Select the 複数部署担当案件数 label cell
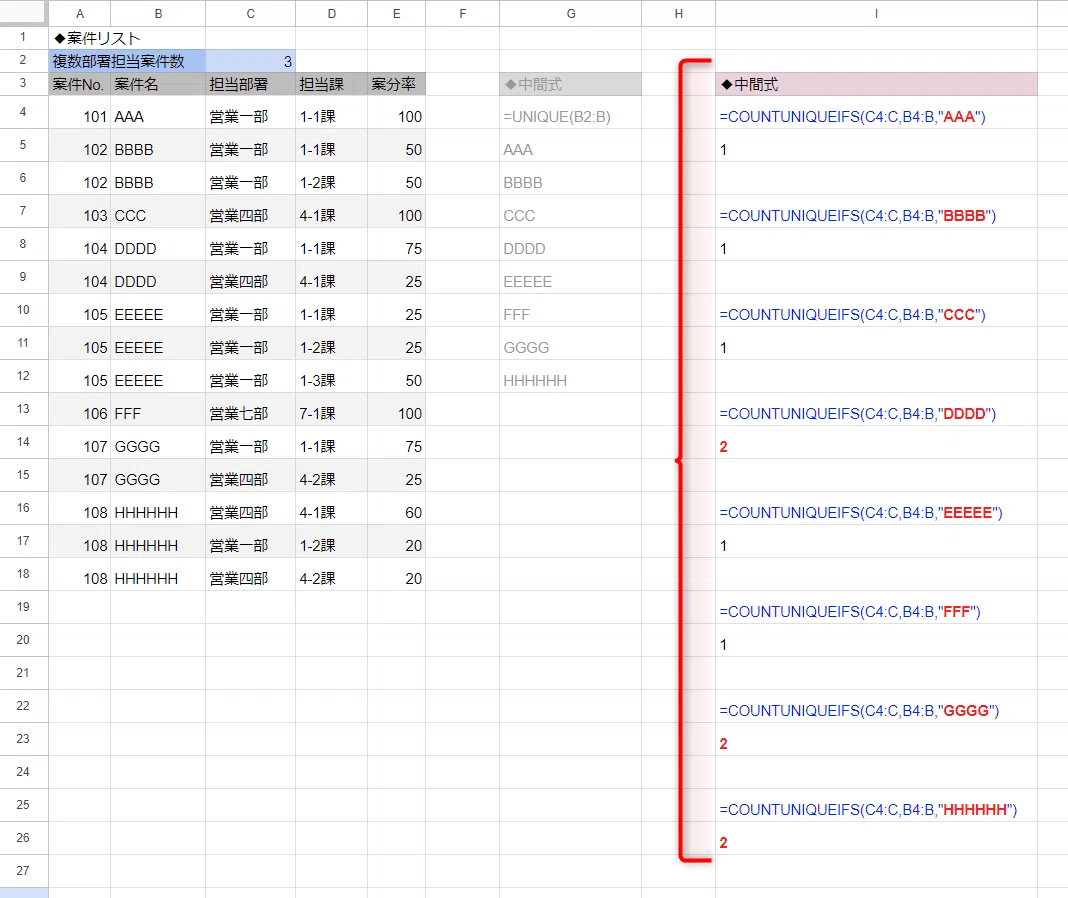Screen dimensions: 1068x898 127,61
